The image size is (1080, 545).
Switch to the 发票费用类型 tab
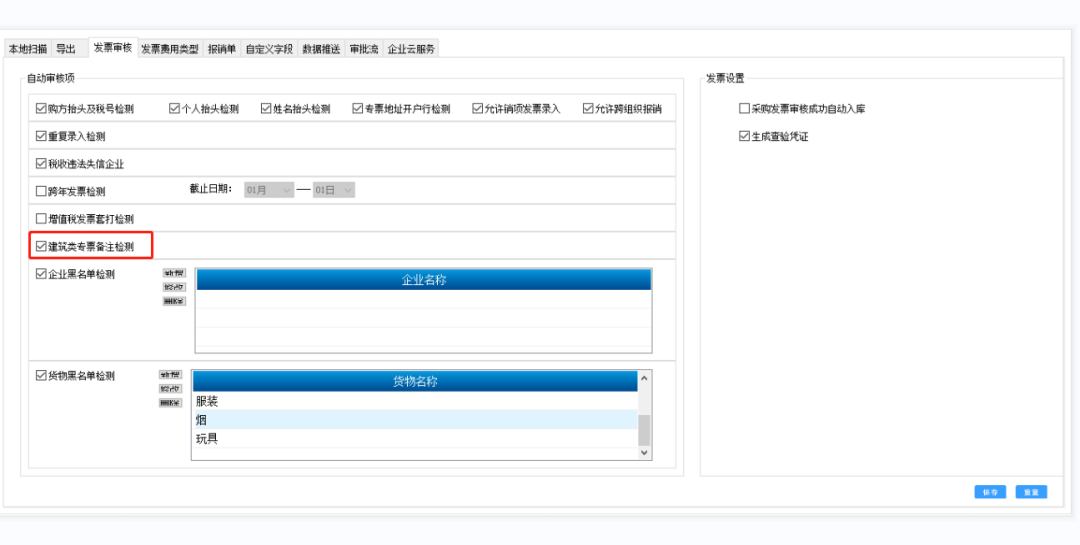point(169,49)
